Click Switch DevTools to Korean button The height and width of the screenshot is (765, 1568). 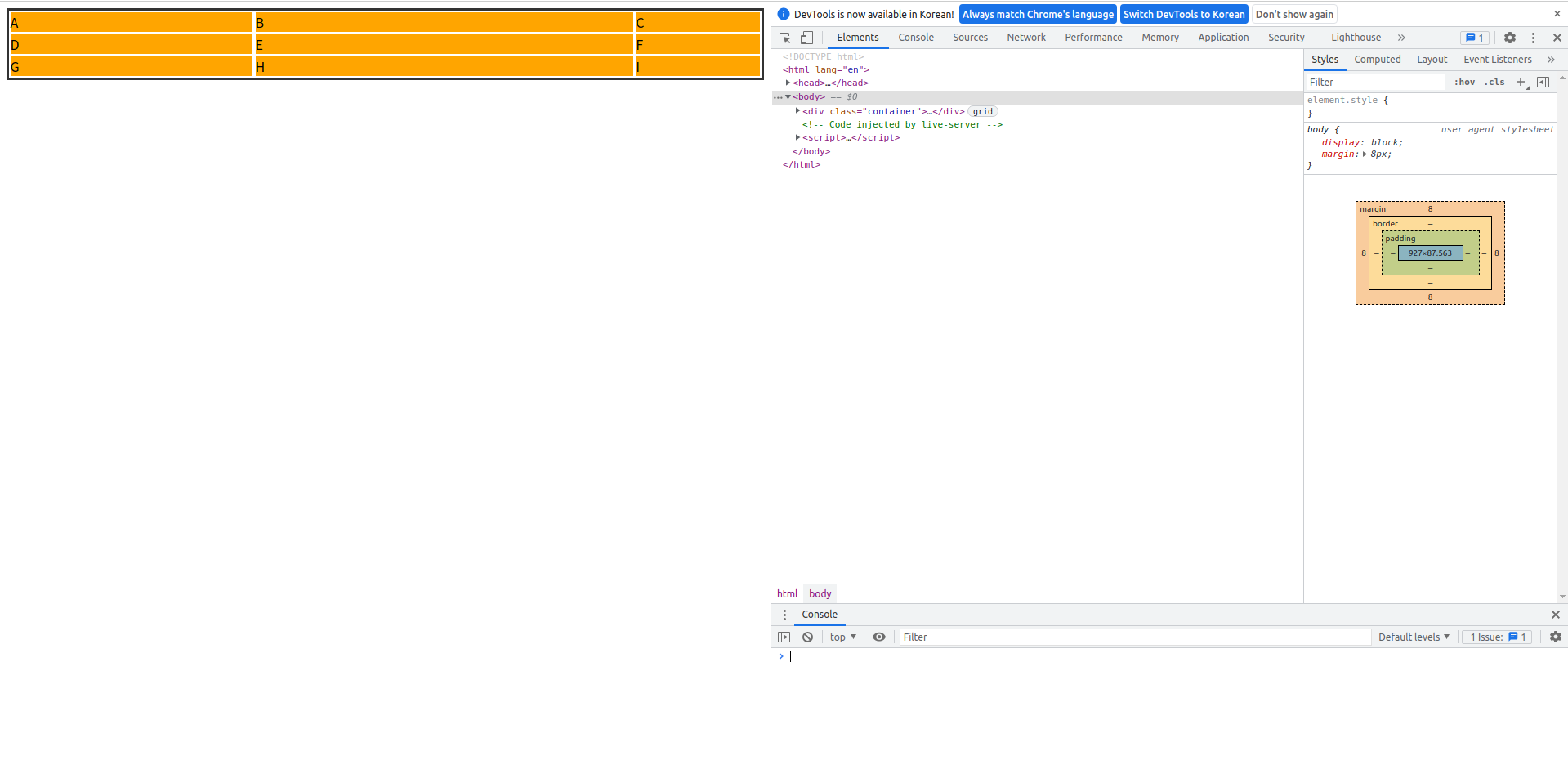point(1184,14)
